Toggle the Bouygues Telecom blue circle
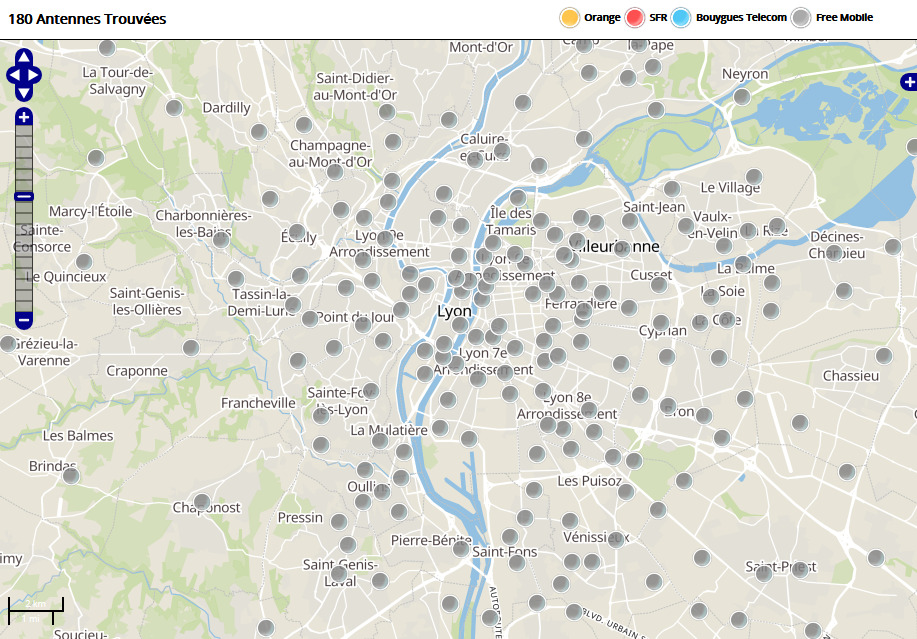The height and width of the screenshot is (639, 917). tap(683, 17)
